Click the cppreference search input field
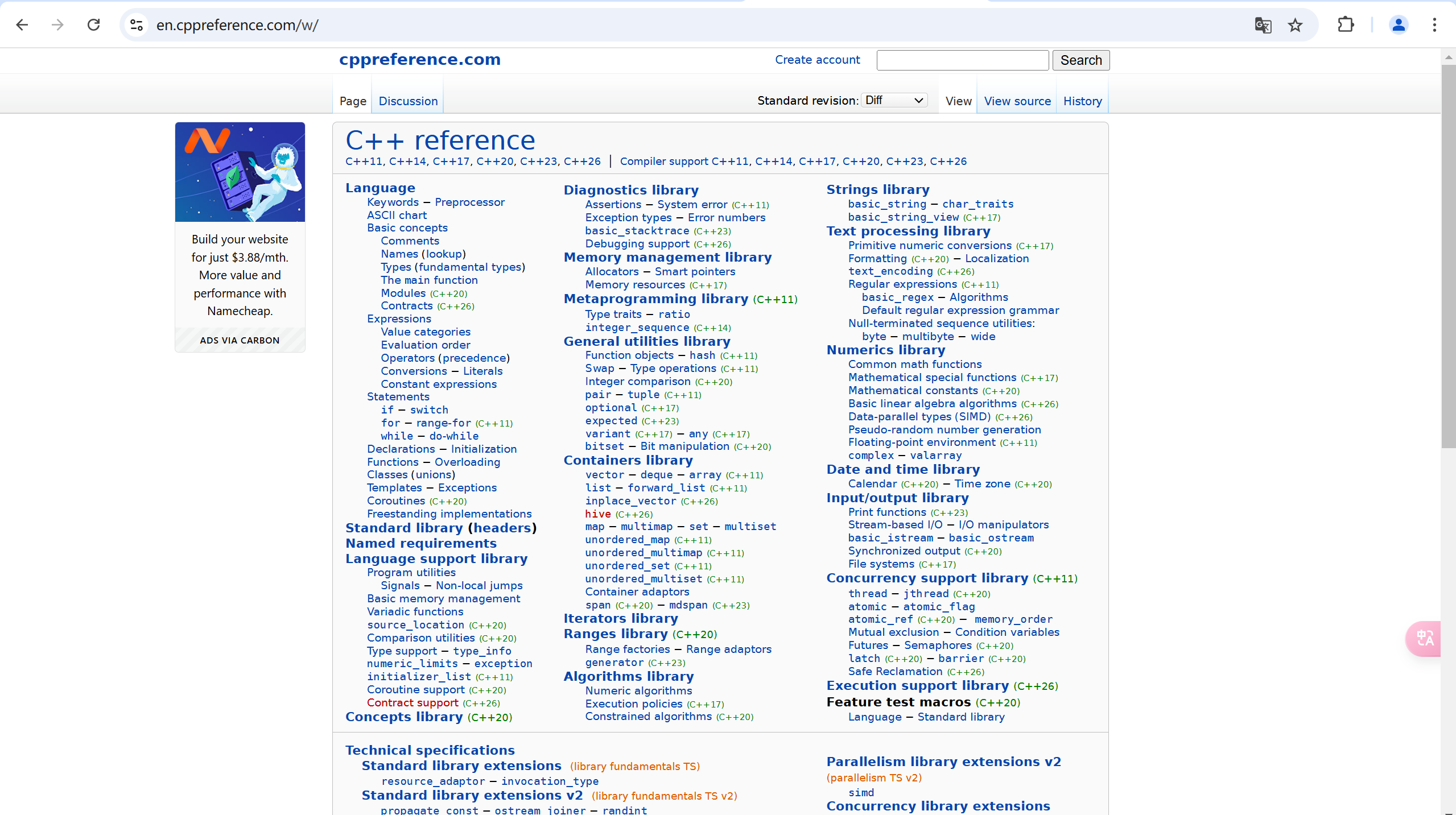1456x815 pixels. pos(962,60)
